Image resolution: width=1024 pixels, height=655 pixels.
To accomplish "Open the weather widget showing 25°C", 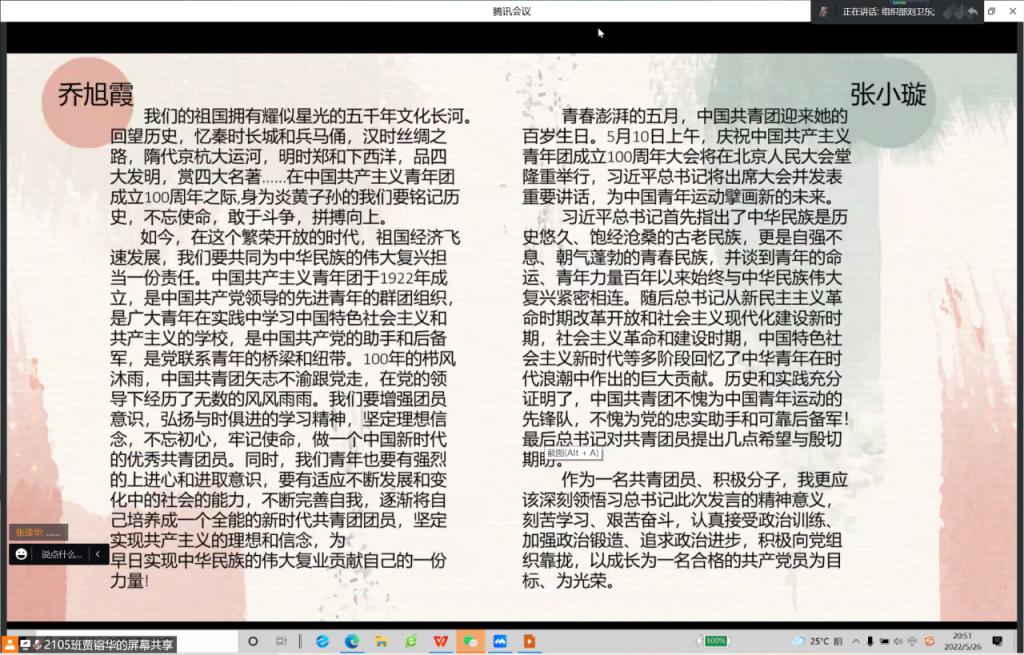I will click(x=813, y=641).
